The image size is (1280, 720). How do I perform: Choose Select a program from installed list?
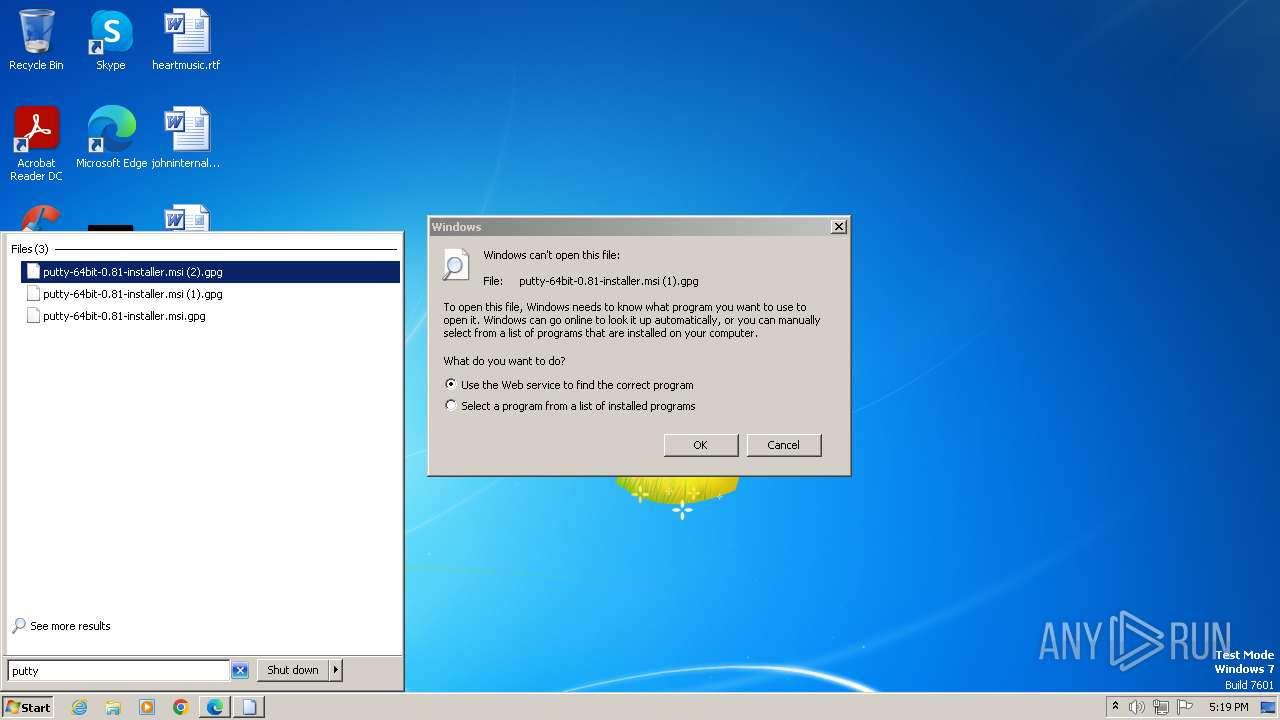570,406
